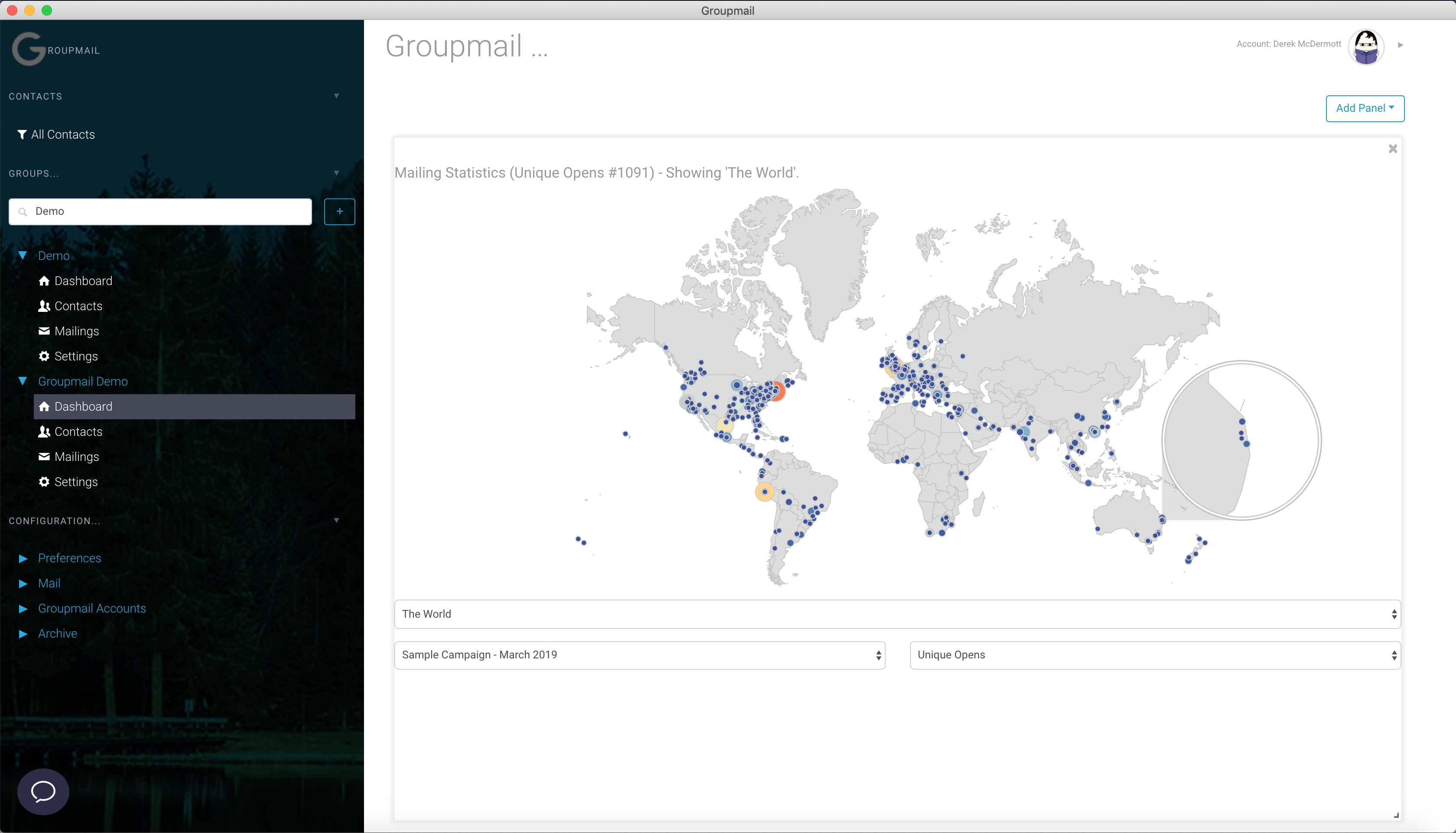1456x833 pixels.
Task: Collapse the CONFIGURATION section arrow
Action: point(337,521)
